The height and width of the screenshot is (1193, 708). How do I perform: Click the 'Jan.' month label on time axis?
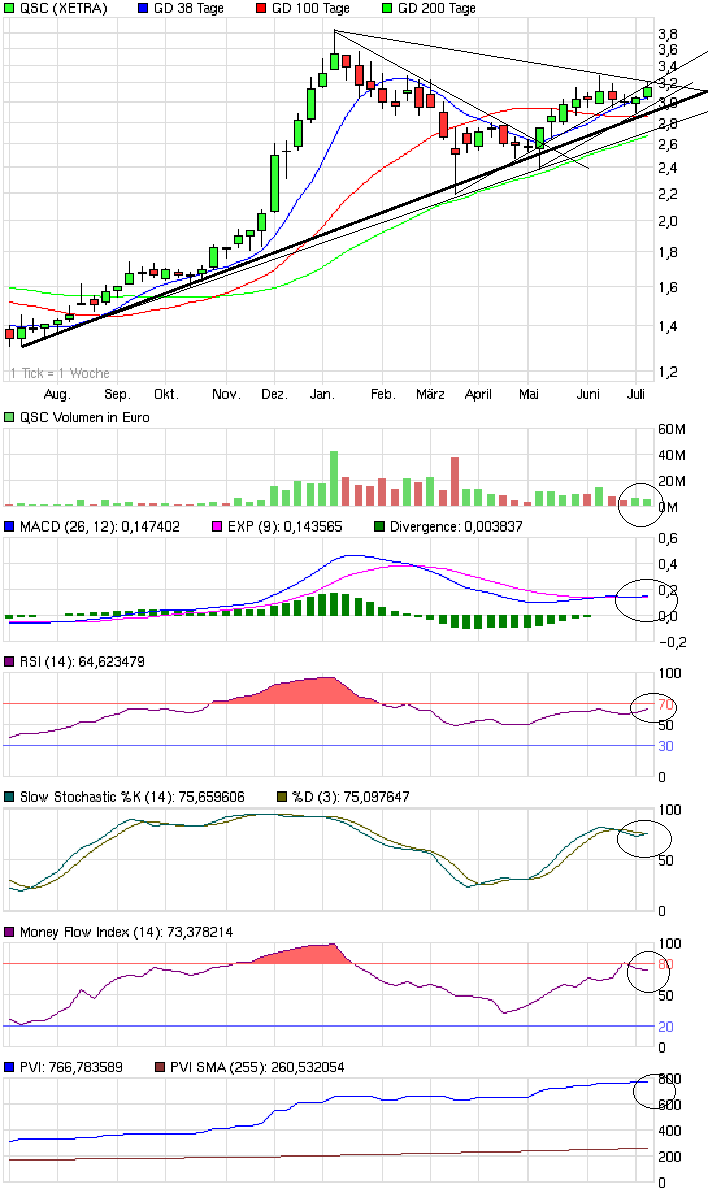(x=322, y=394)
